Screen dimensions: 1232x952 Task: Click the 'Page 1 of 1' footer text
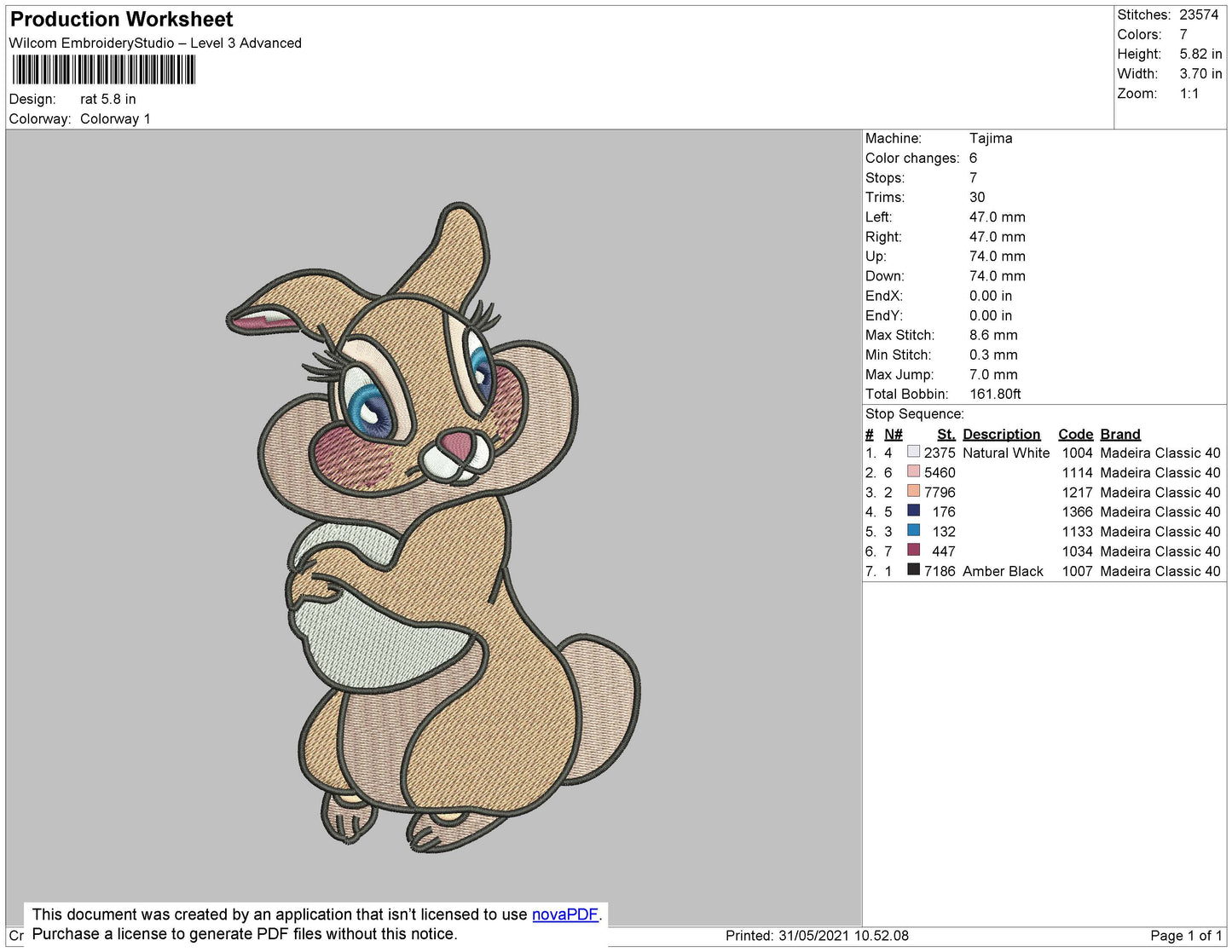(x=1186, y=936)
